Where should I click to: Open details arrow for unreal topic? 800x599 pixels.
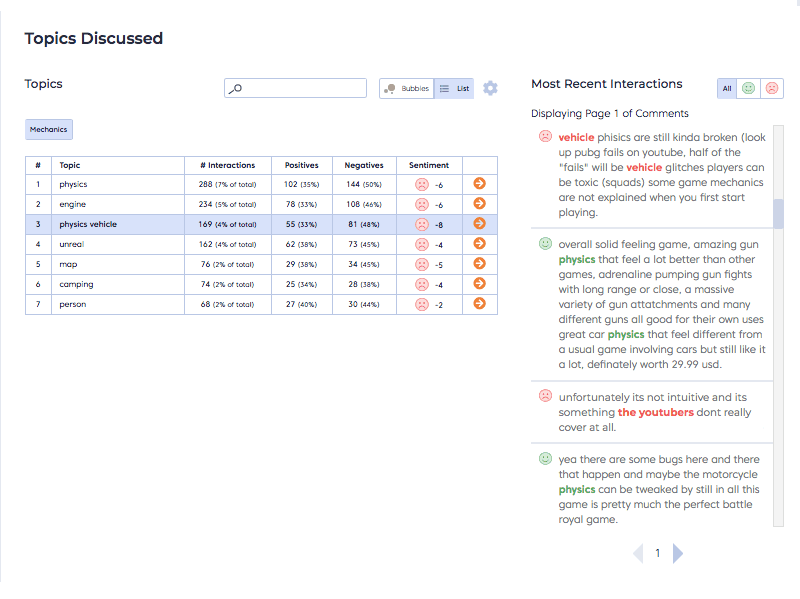pos(479,244)
